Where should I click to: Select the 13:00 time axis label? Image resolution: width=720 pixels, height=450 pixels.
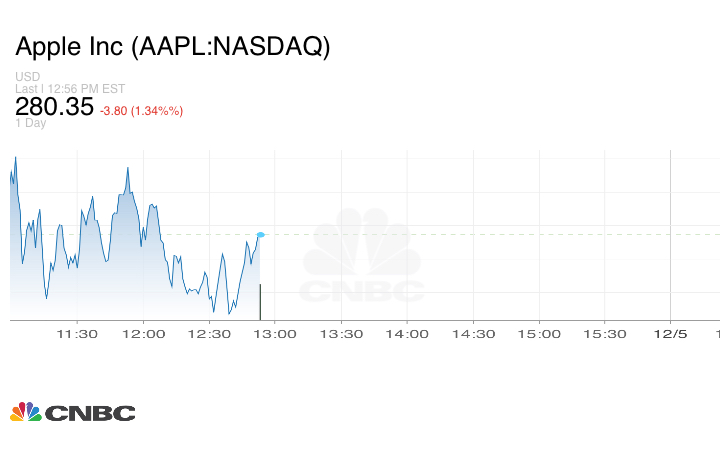pyautogui.click(x=275, y=334)
